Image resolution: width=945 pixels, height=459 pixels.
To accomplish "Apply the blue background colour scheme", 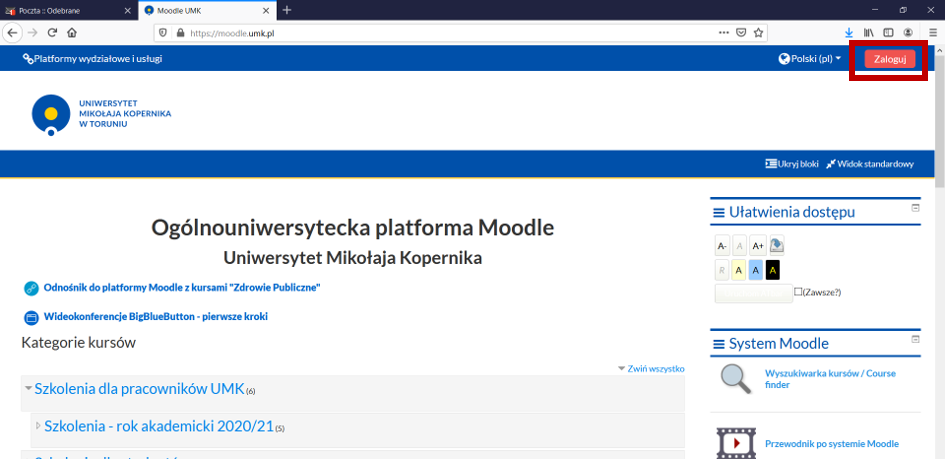I will (x=756, y=270).
